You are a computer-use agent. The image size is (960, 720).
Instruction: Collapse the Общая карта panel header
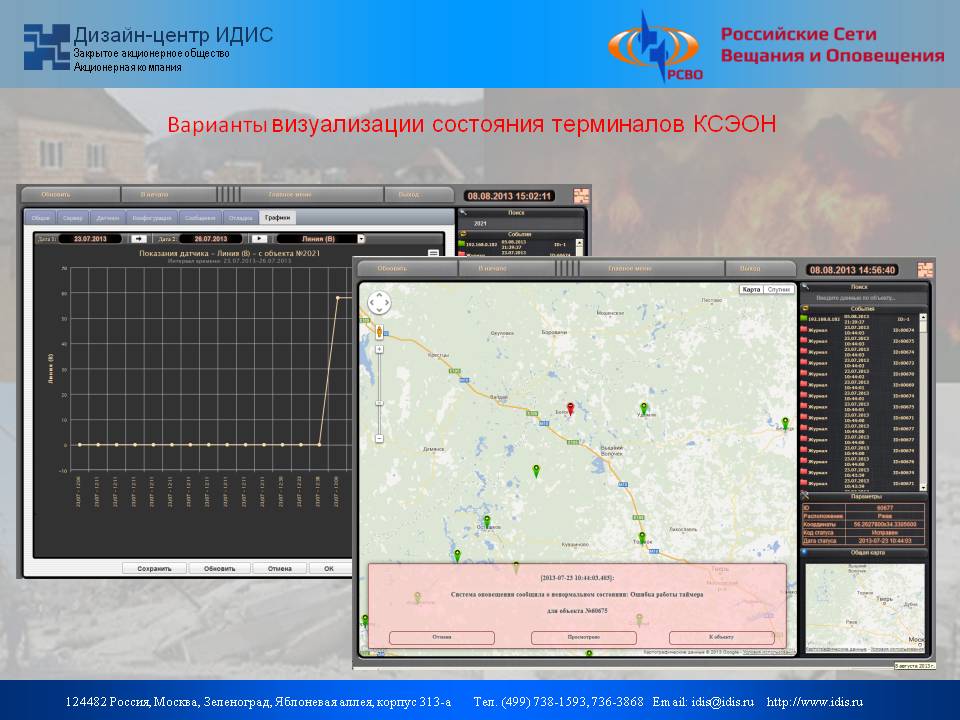coord(865,552)
